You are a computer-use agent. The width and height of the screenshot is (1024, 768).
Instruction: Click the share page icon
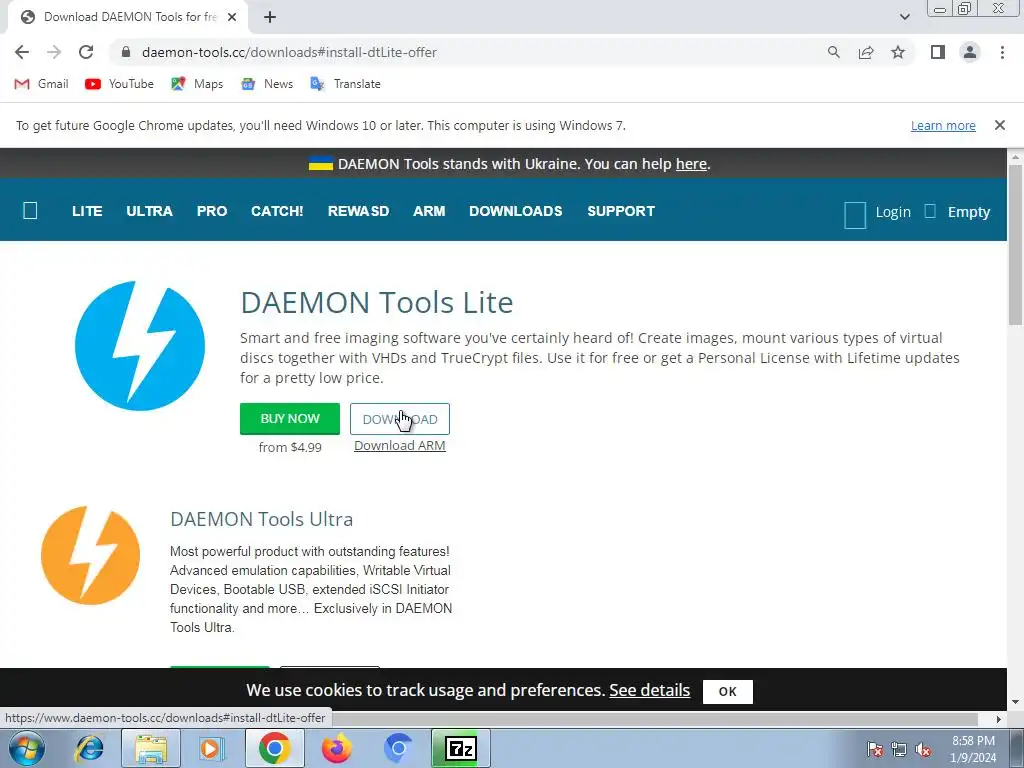pyautogui.click(x=866, y=52)
